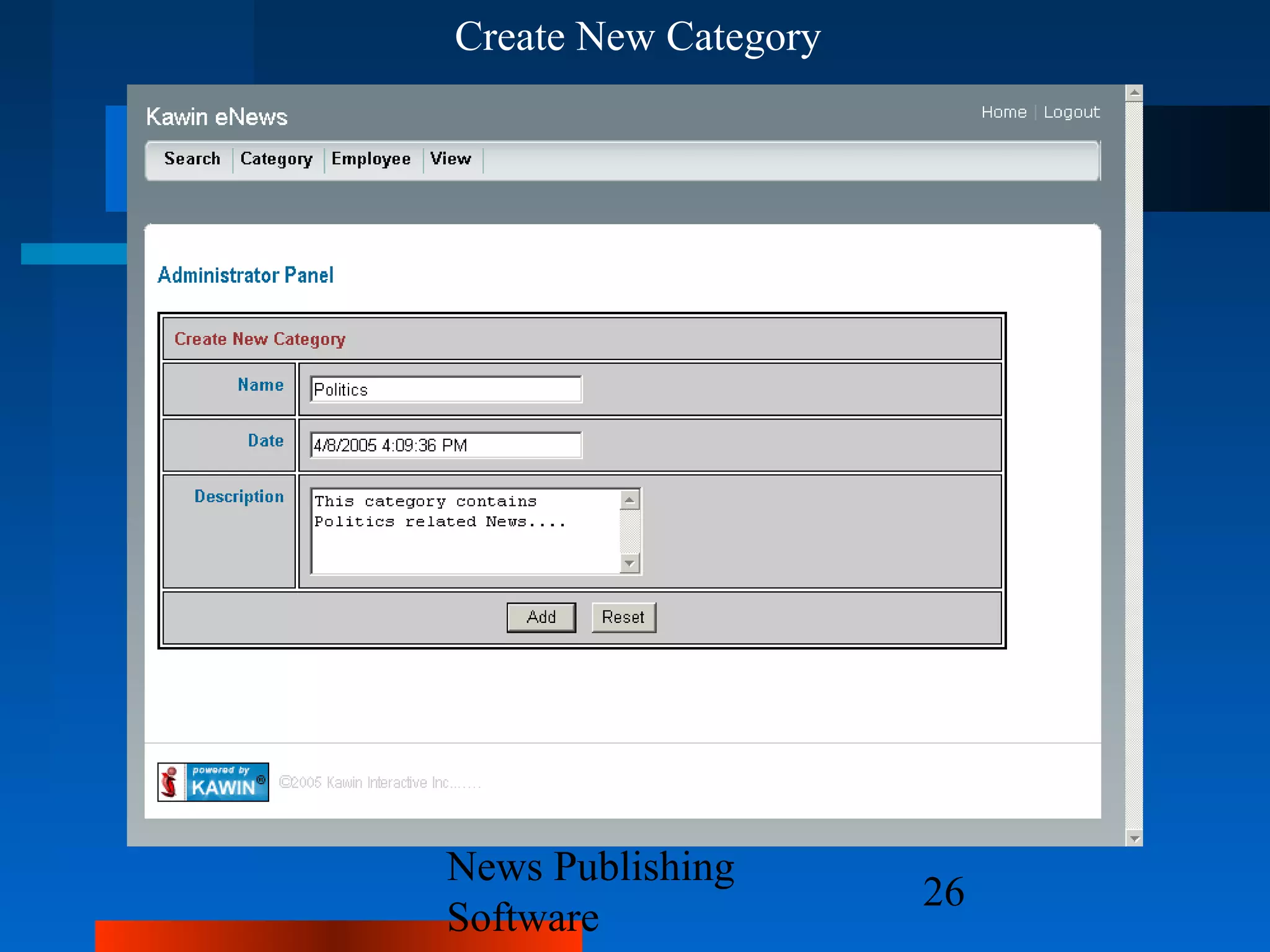Click the Date field label

[265, 441]
